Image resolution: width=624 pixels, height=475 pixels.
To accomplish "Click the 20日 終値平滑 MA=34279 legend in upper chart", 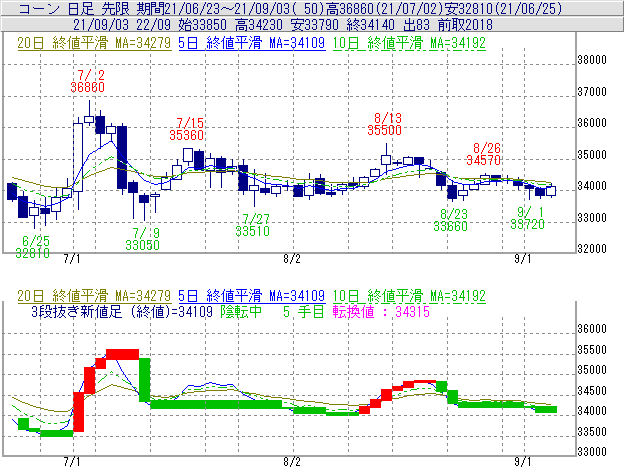I will coord(94,43).
